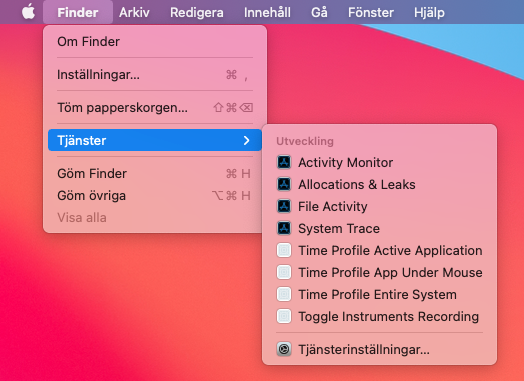524x381 pixels.
Task: Click the Activity Monitor Instruments icon
Action: 284,162
